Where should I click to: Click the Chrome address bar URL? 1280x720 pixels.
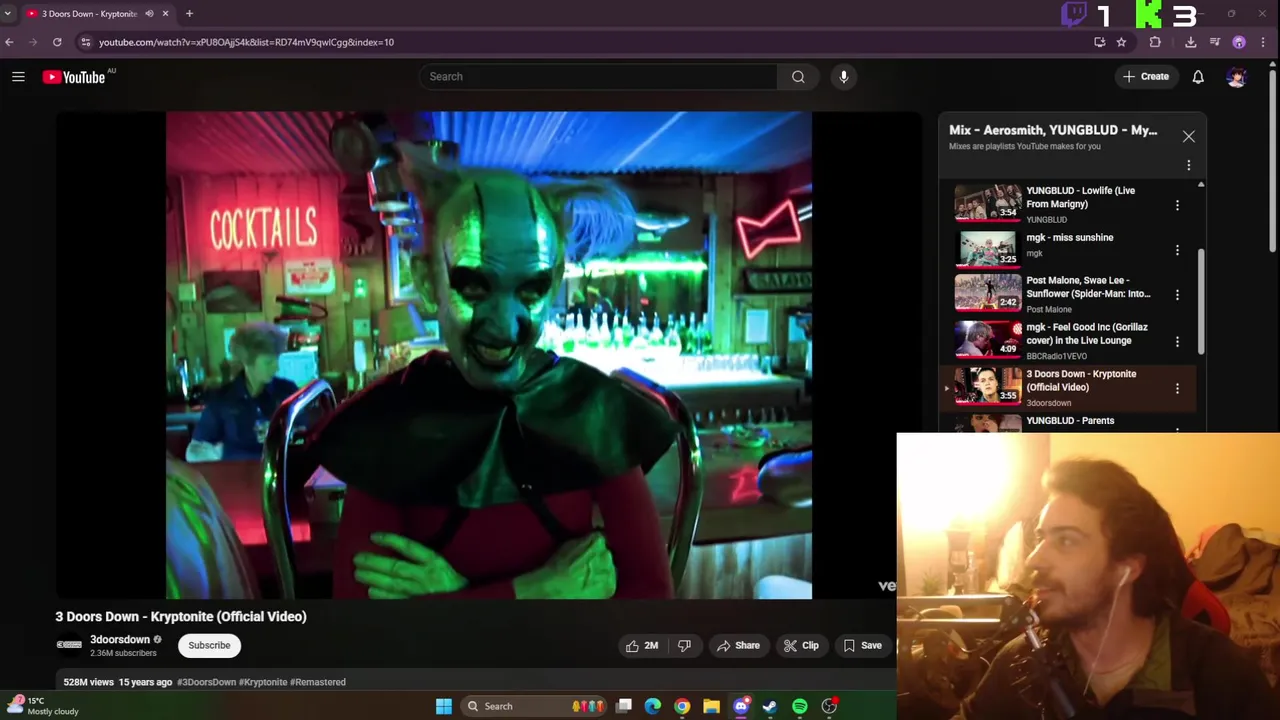pos(246,42)
